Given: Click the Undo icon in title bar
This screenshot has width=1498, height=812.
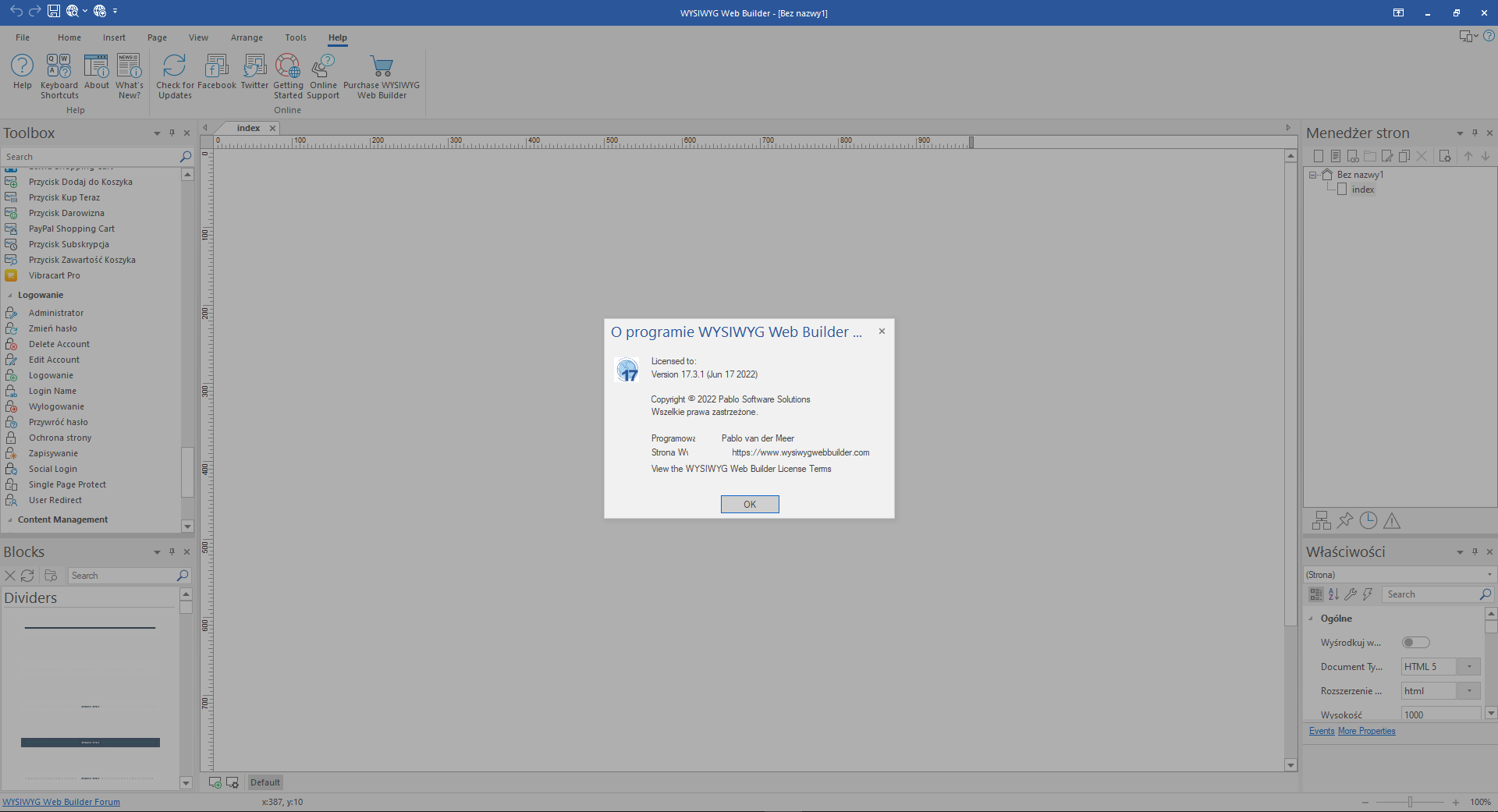Looking at the screenshot, I should [x=16, y=11].
